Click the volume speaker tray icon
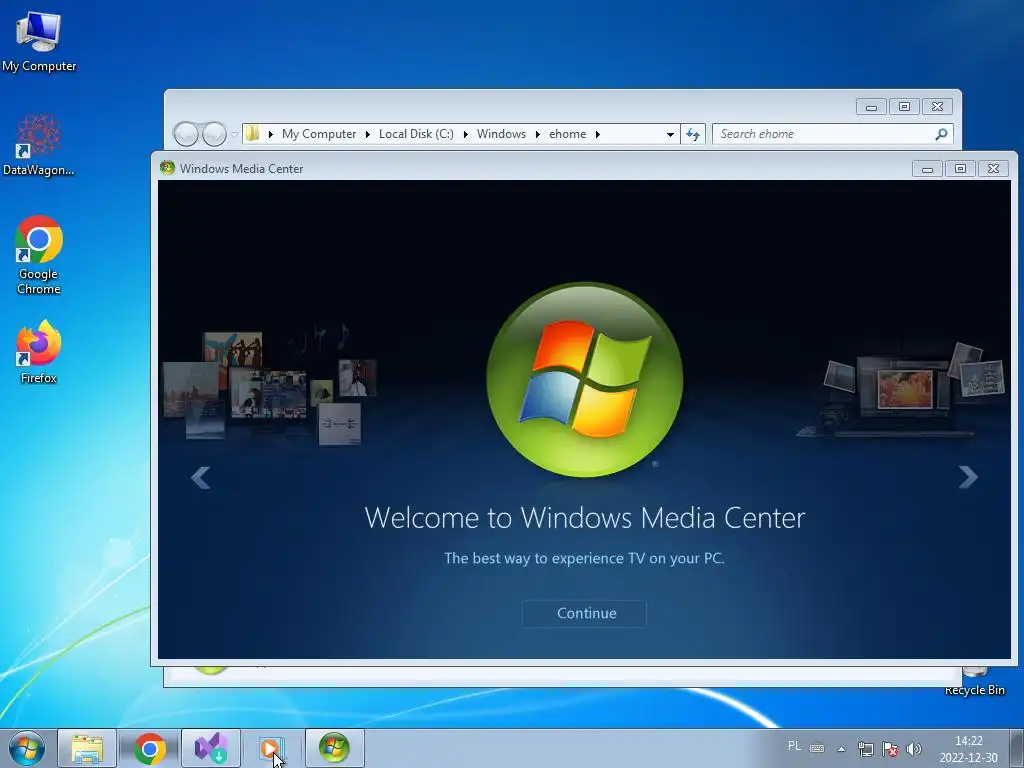1024x768 pixels. (x=914, y=749)
